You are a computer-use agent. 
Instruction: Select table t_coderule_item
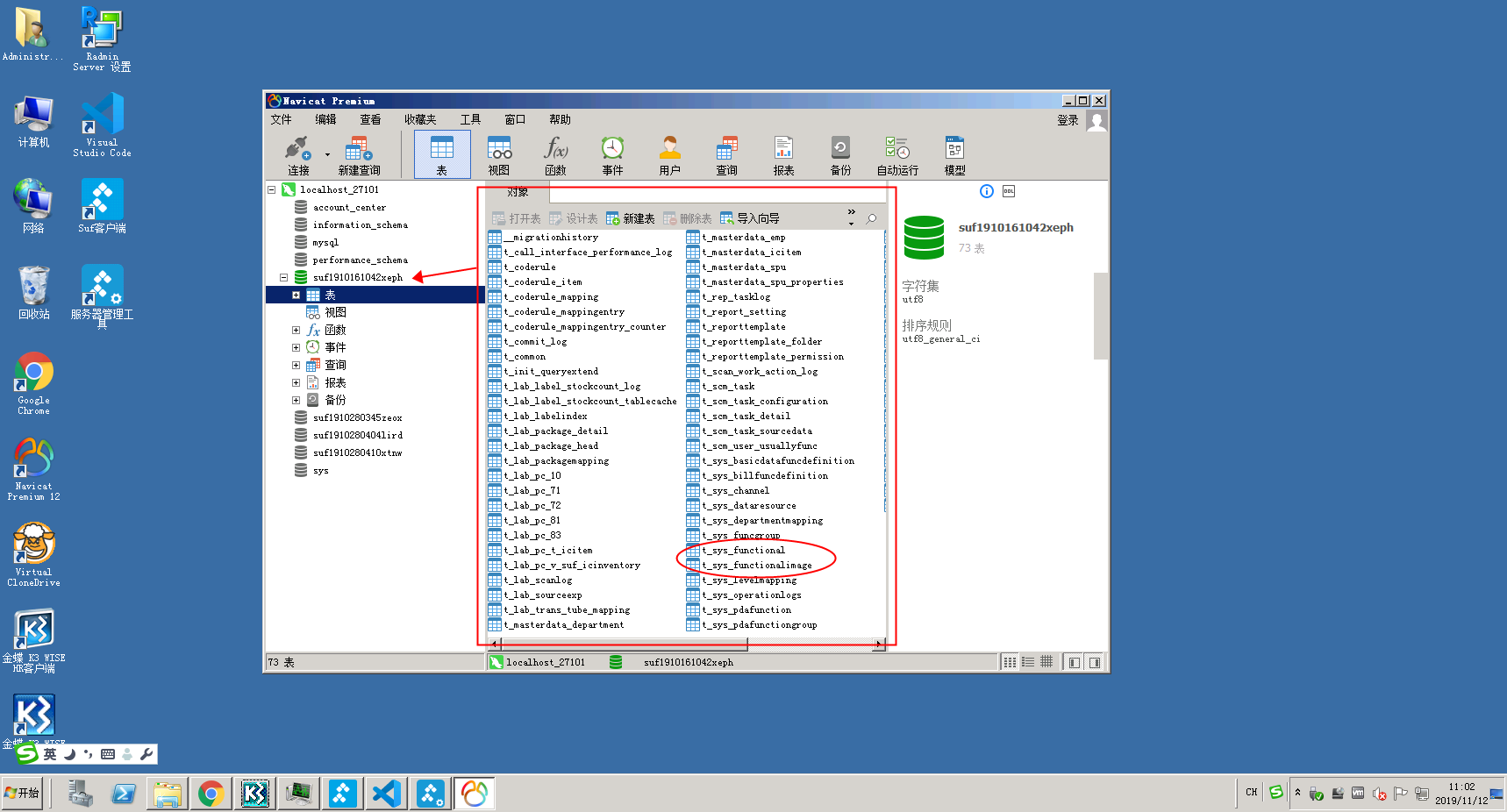click(x=542, y=282)
